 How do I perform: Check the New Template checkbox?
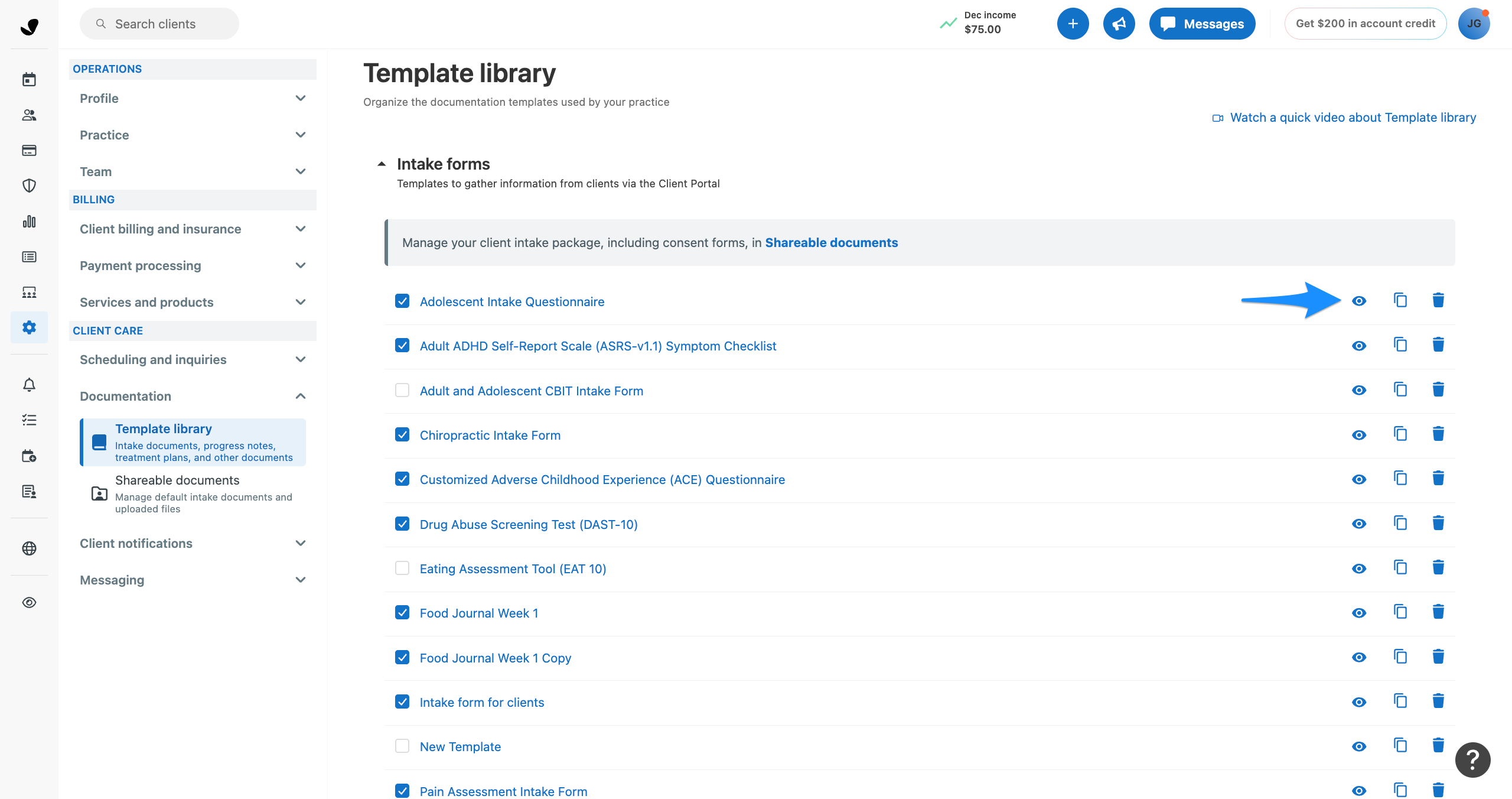point(402,746)
